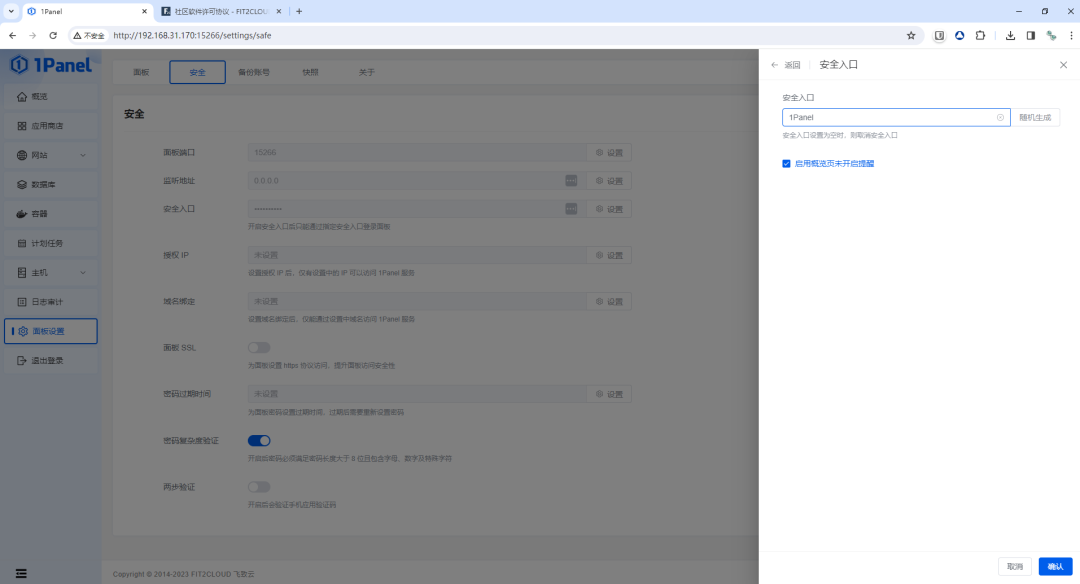Screen dimensions: 1080x584
Task: Expand the 主机 sidebar menu
Action: (x=40, y=271)
